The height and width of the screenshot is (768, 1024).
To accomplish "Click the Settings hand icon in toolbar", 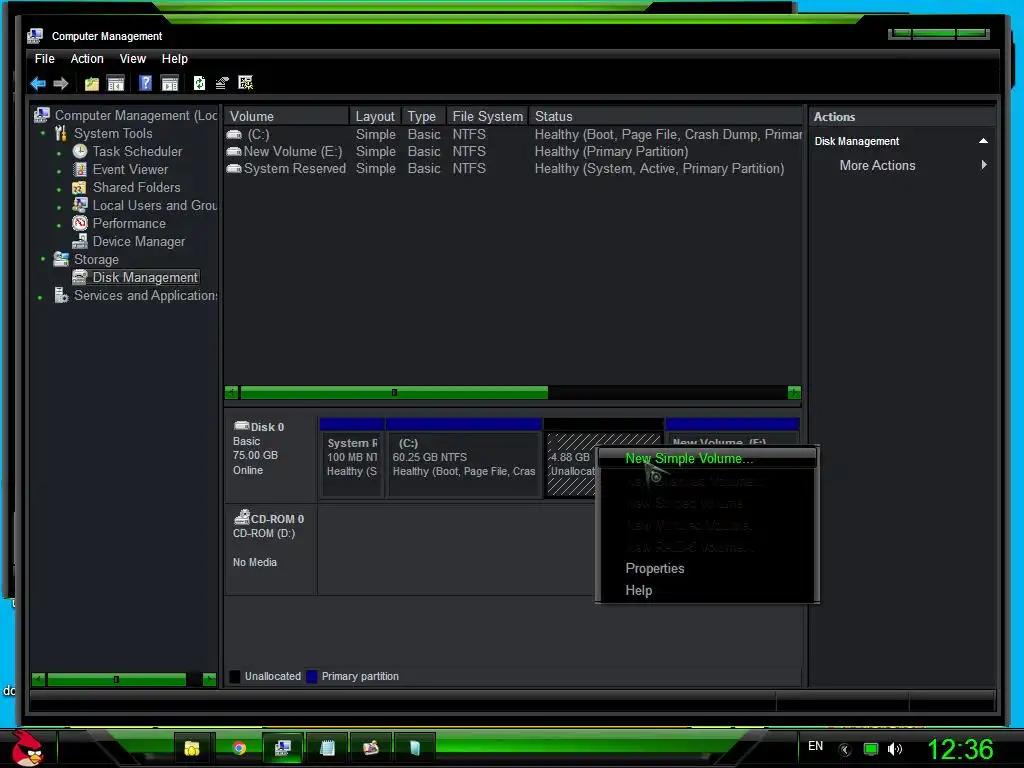I will pyautogui.click(x=222, y=83).
